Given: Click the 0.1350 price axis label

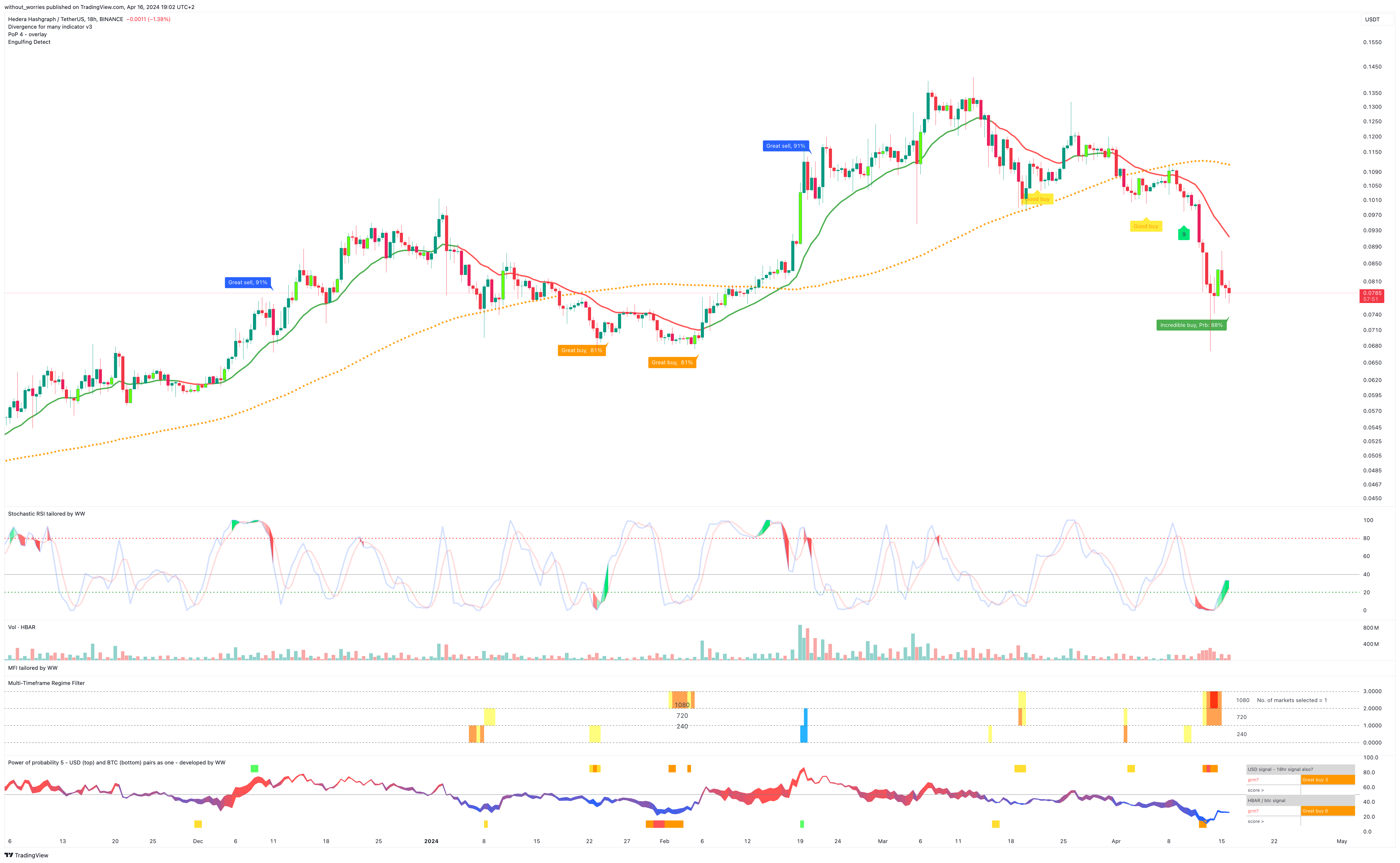Looking at the screenshot, I should click(1372, 93).
